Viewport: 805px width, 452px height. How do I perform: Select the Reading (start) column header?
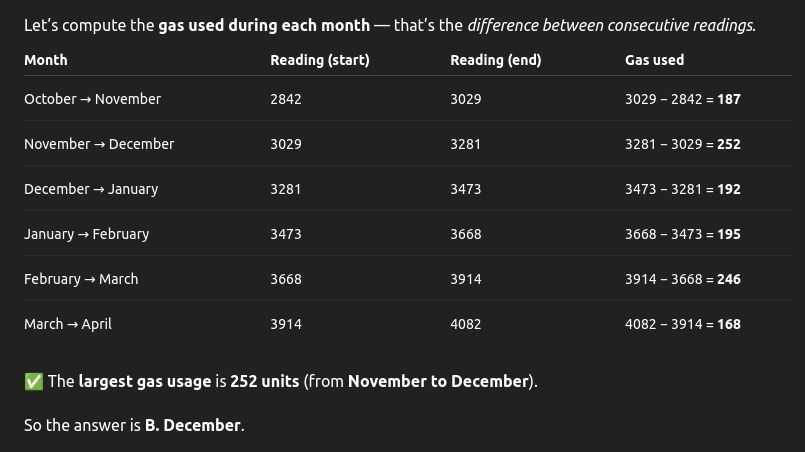tap(320, 60)
